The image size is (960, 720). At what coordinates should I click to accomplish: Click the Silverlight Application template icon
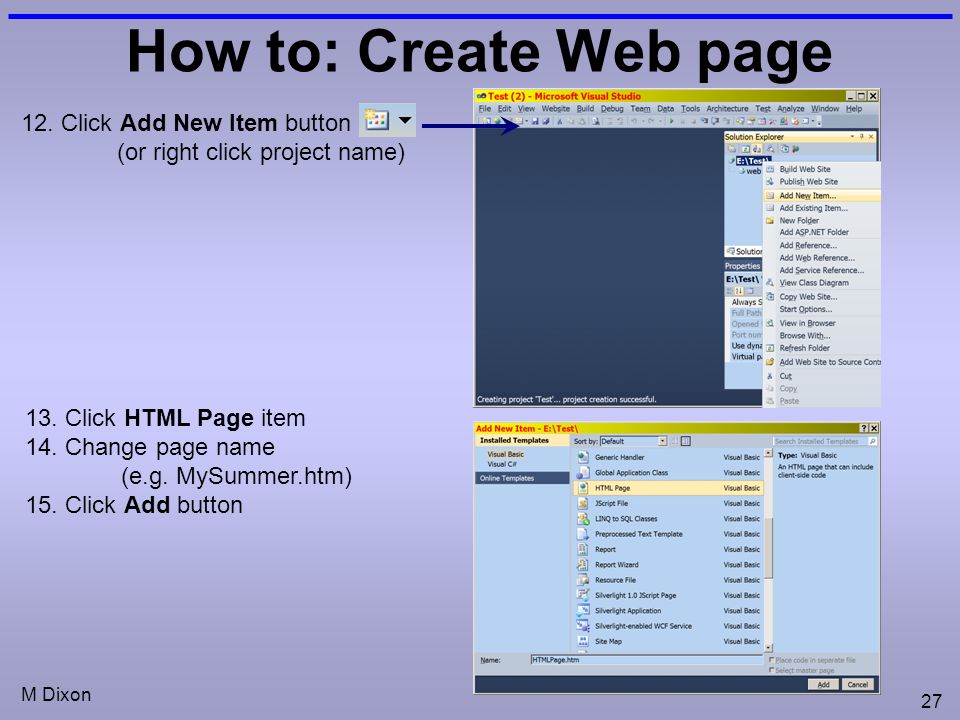(583, 610)
